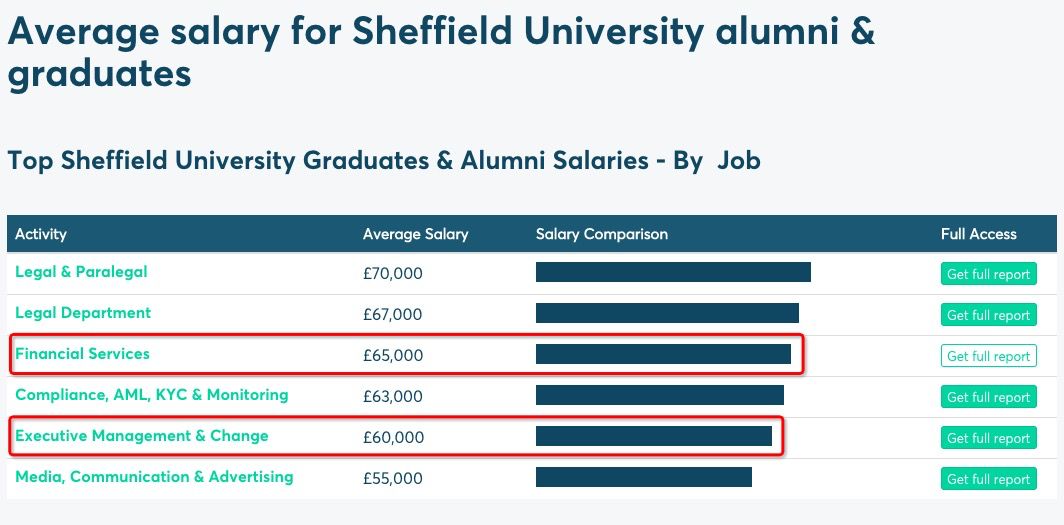
Task: Click the Activity column header
Action: [41, 234]
